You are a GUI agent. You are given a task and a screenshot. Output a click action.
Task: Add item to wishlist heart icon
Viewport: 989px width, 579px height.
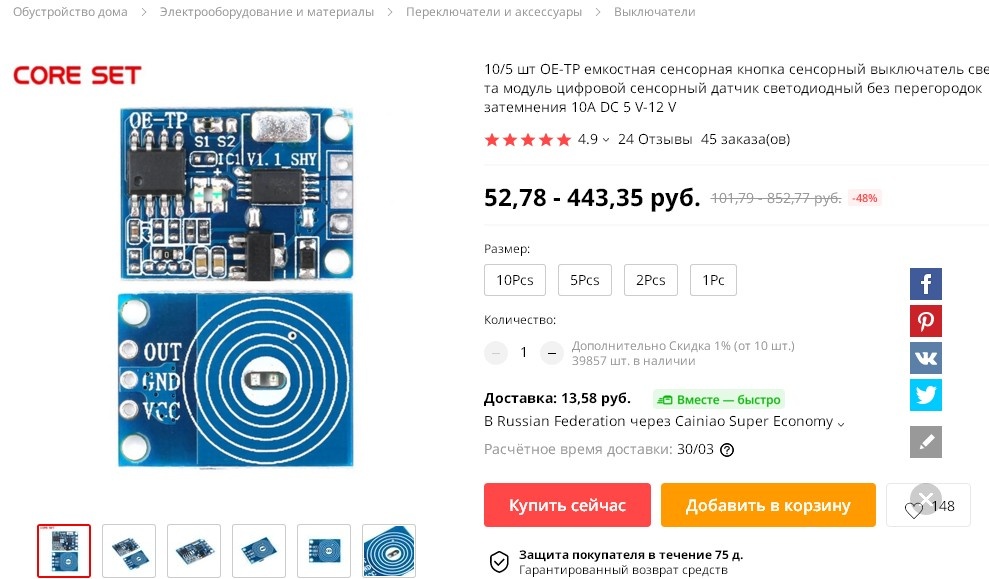[x=913, y=510]
